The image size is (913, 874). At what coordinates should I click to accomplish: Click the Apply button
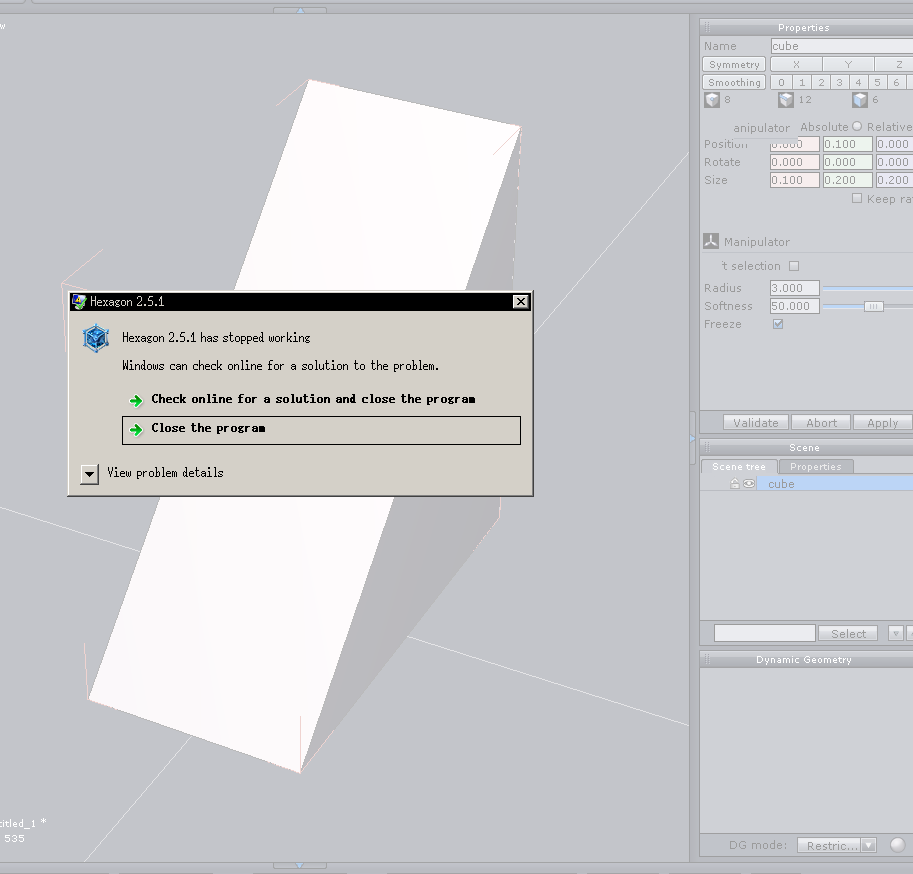(x=882, y=423)
